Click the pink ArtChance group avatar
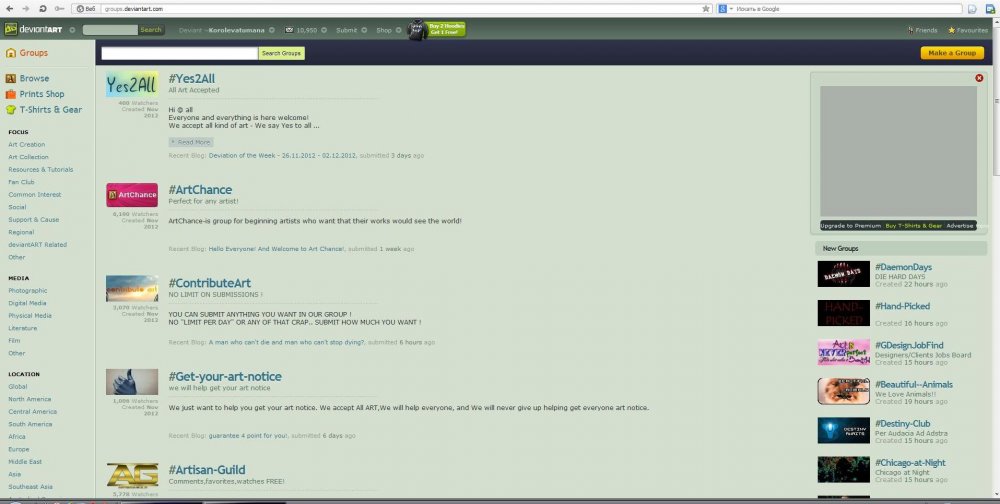 [x=132, y=195]
